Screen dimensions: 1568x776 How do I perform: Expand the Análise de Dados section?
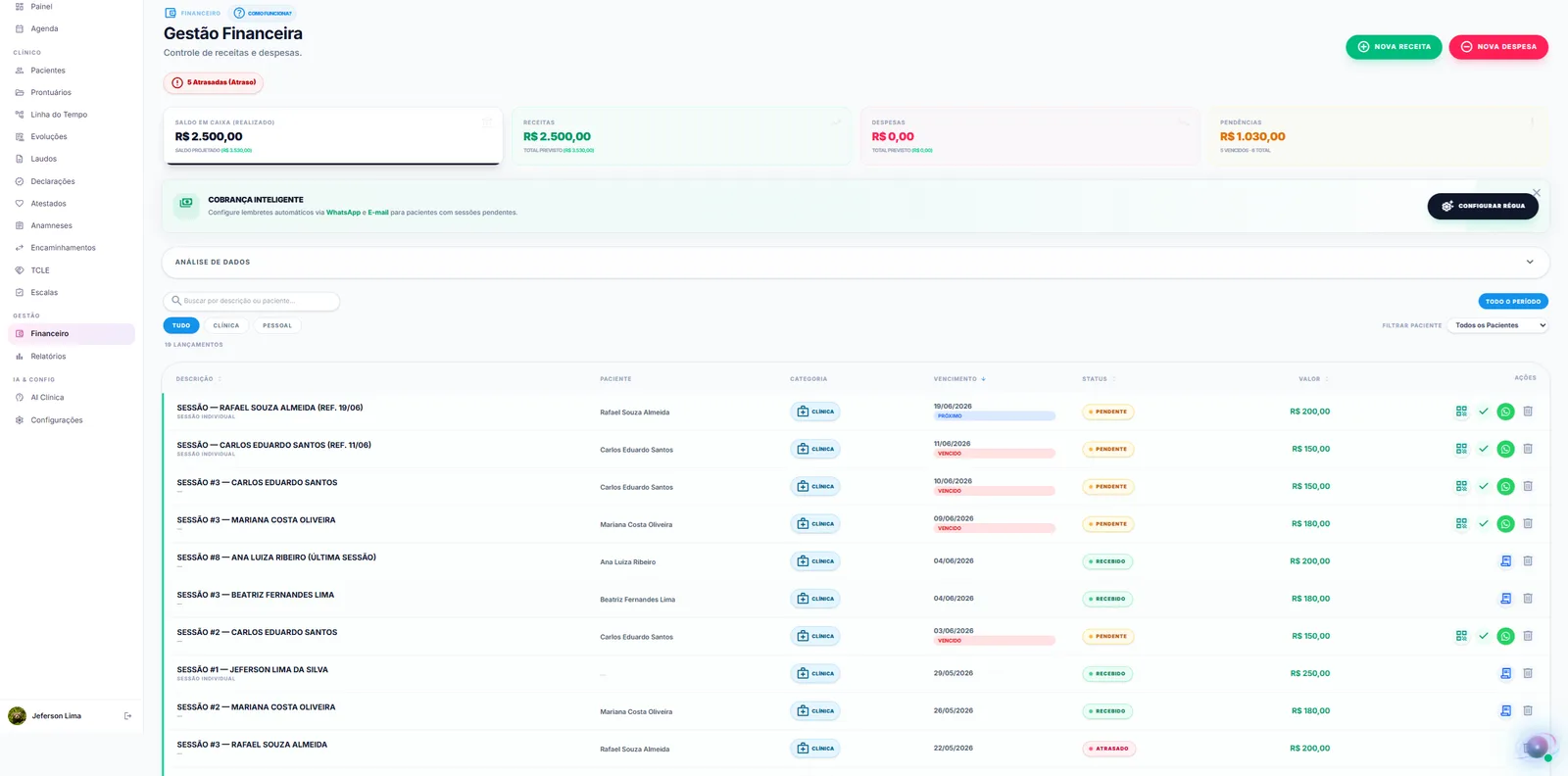tap(855, 263)
